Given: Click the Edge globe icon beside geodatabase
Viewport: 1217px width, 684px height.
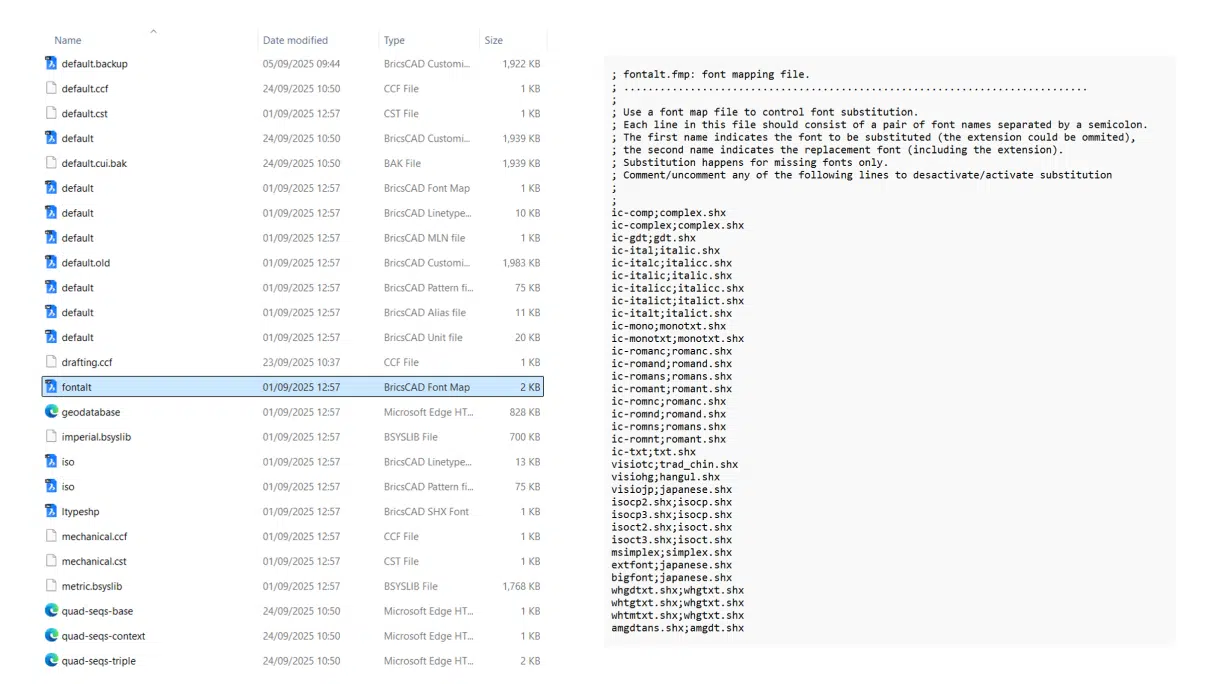Looking at the screenshot, I should click(51, 411).
